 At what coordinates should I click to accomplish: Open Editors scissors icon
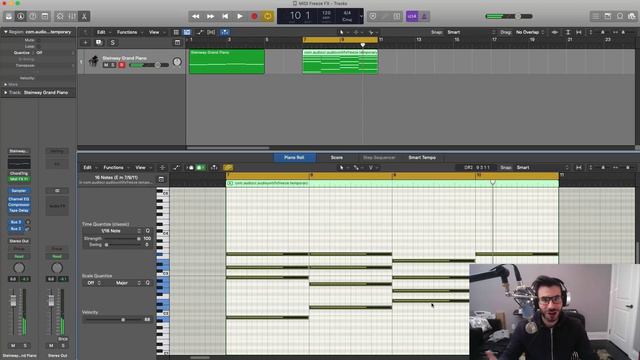(84, 16)
